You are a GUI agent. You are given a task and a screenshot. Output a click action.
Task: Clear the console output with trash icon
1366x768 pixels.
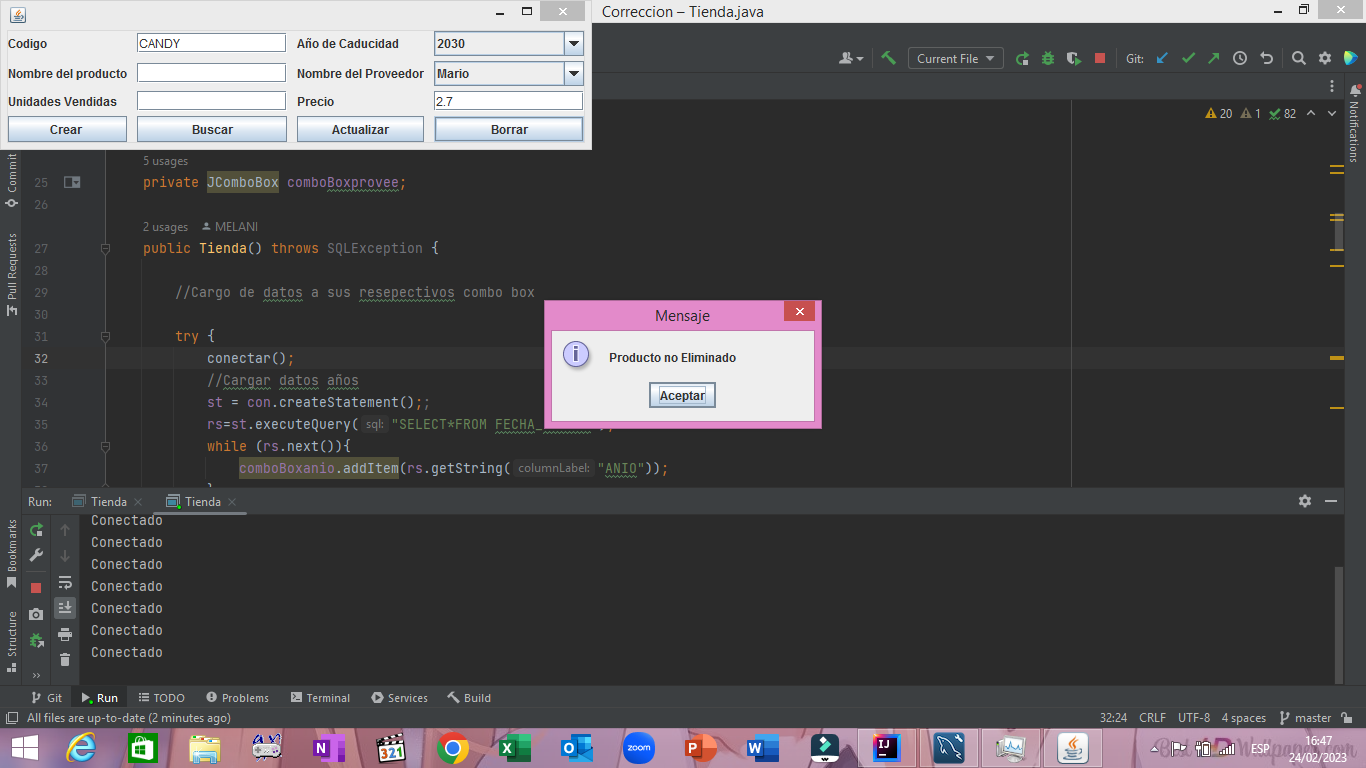(64, 660)
